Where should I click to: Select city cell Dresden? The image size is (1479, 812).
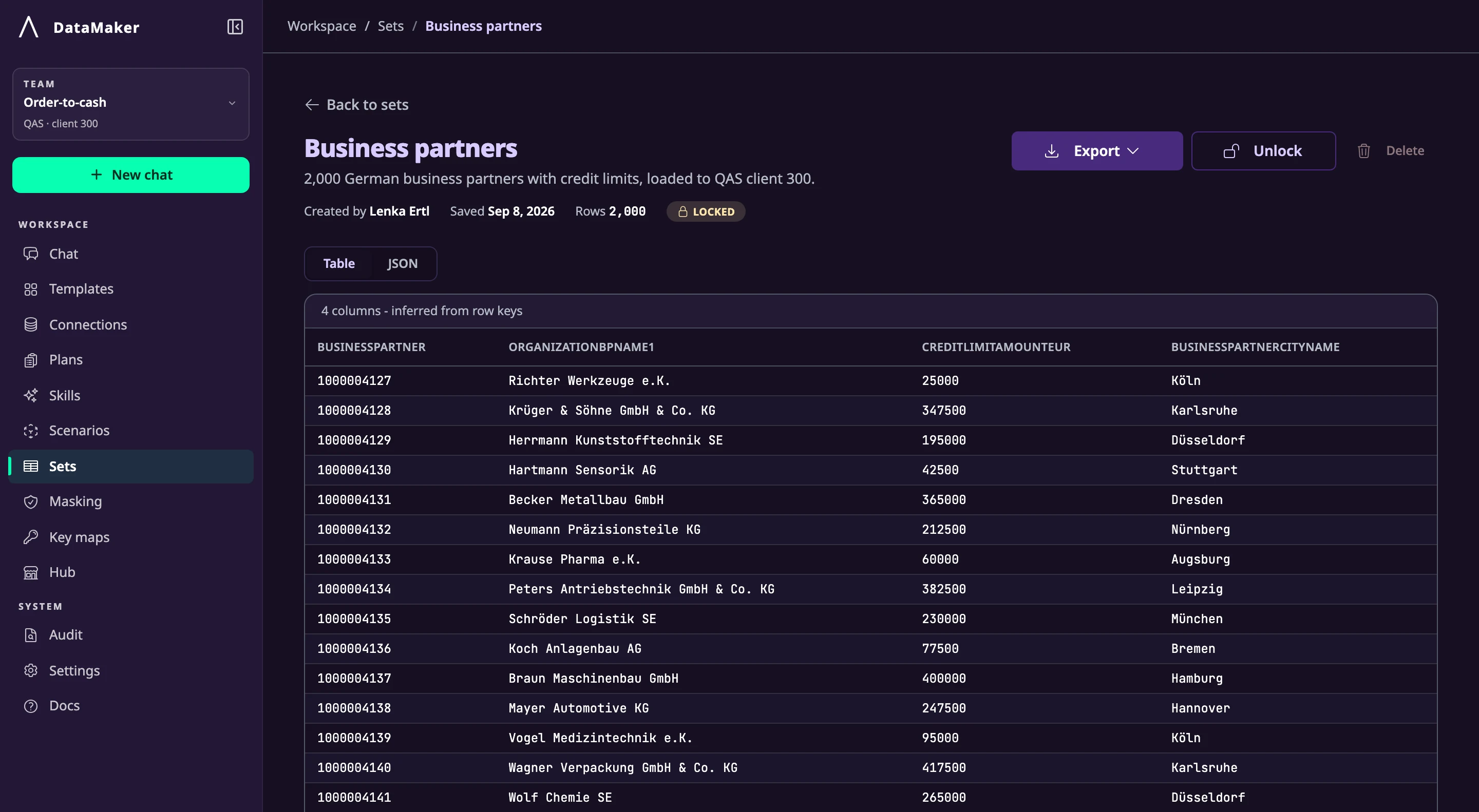coord(1197,500)
